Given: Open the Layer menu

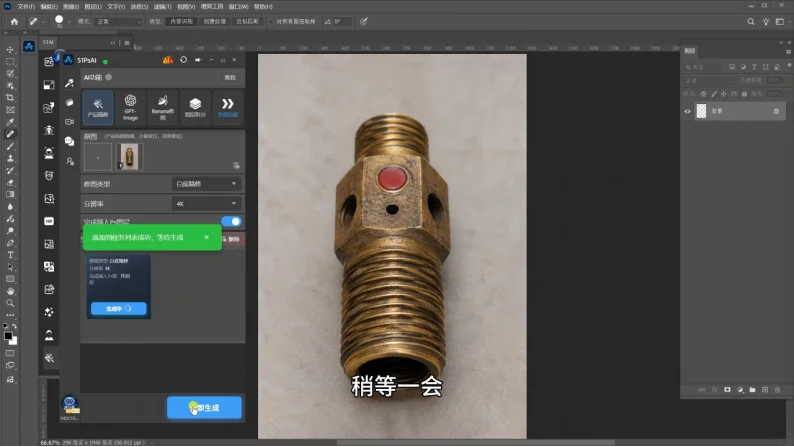Looking at the screenshot, I should click(x=93, y=7).
